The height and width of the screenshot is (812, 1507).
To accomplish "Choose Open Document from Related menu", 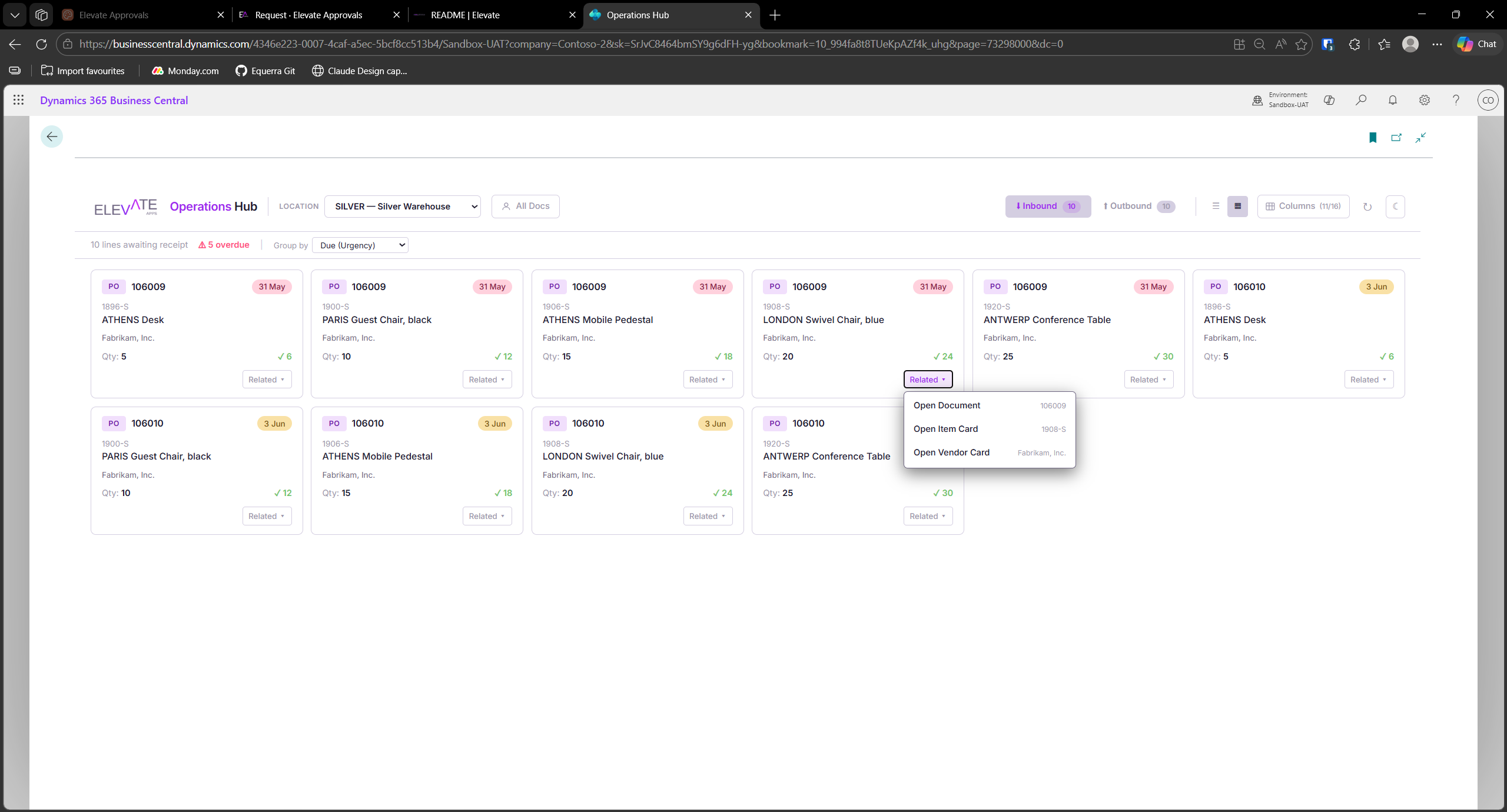I will coord(990,405).
